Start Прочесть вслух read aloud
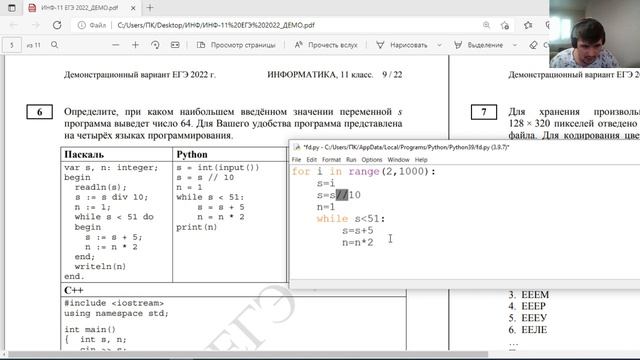Image resolution: width=640 pixels, height=360 pixels. (x=326, y=45)
